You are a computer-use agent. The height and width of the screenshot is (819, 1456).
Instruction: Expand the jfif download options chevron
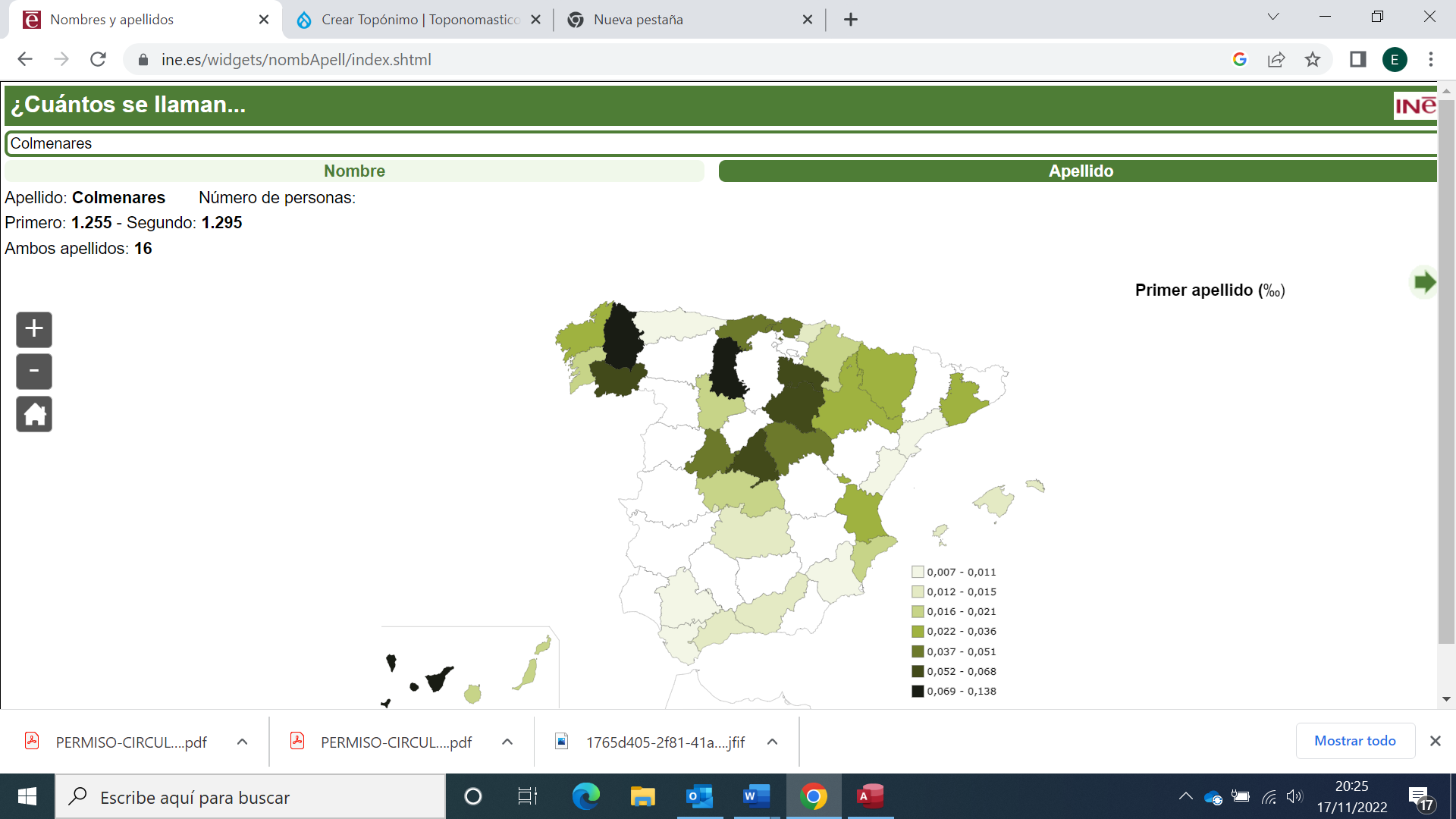(772, 742)
